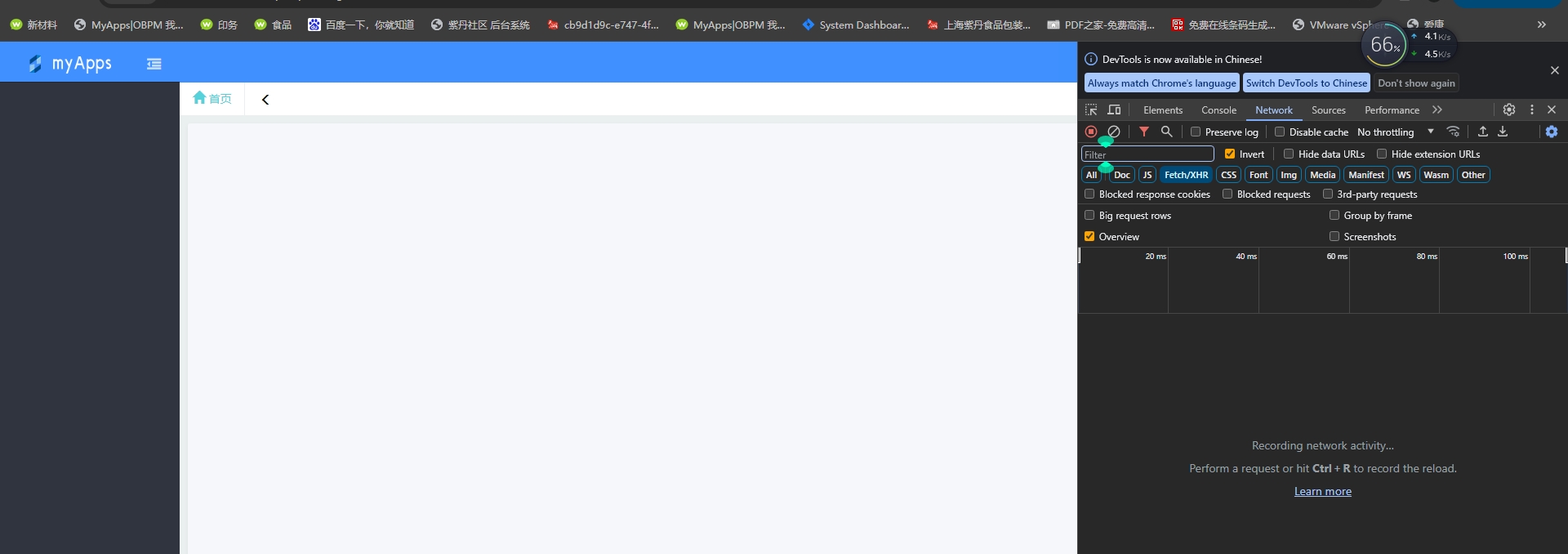Open the Sources tab
The height and width of the screenshot is (554, 1568).
point(1329,110)
